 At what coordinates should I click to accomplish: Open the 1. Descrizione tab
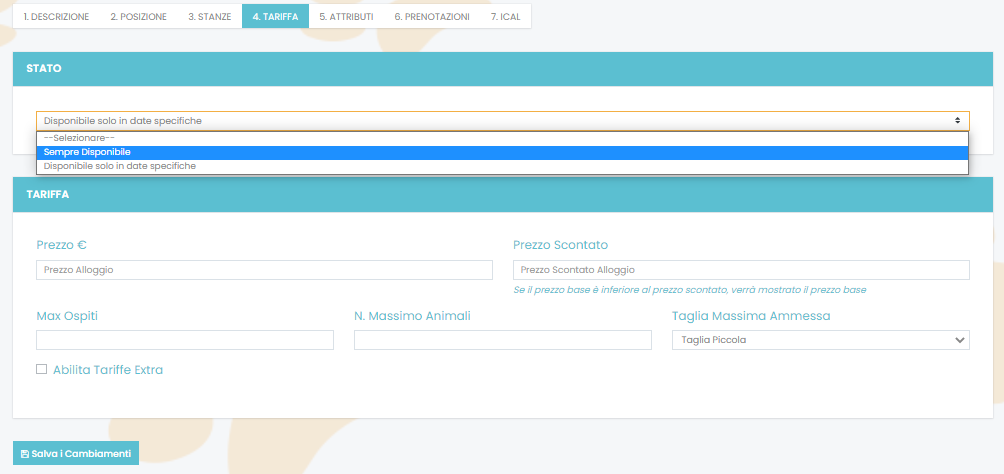coord(56,17)
